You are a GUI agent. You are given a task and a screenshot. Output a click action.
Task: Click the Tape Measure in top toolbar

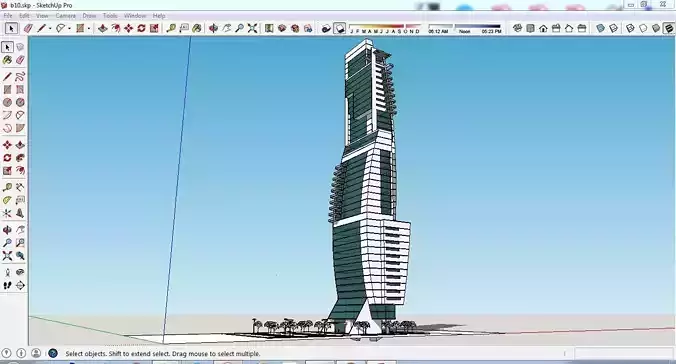(171, 28)
